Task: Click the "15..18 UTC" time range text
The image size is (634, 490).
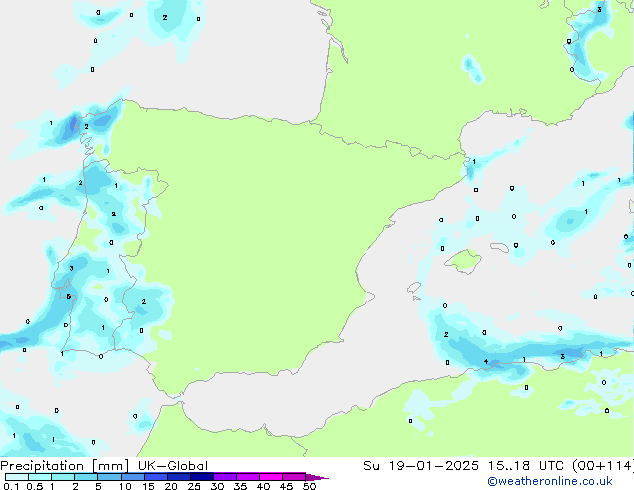Action: click(526, 466)
